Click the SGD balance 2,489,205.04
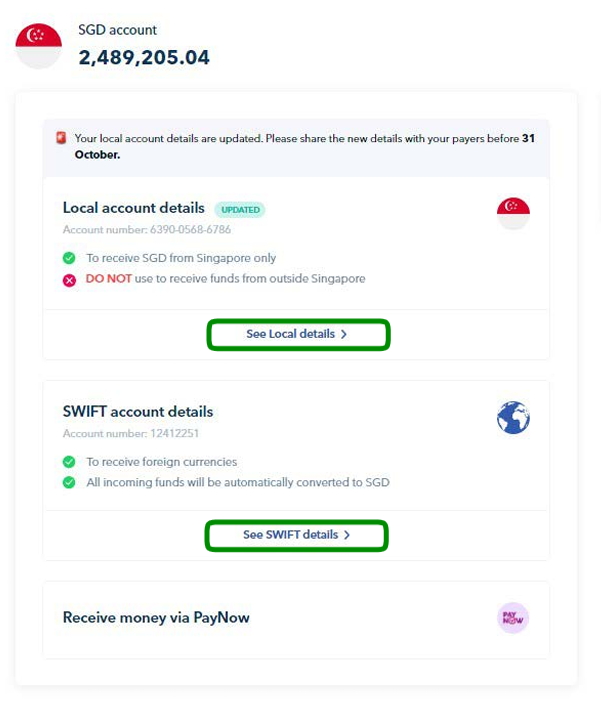The width and height of the screenshot is (601, 713). point(144,58)
